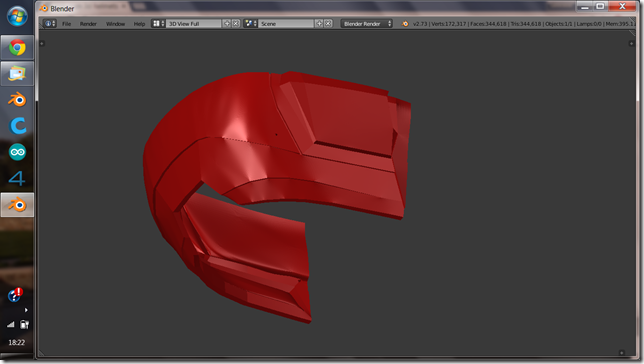Open the editor type info selector
644x364 pixels.
click(x=50, y=23)
